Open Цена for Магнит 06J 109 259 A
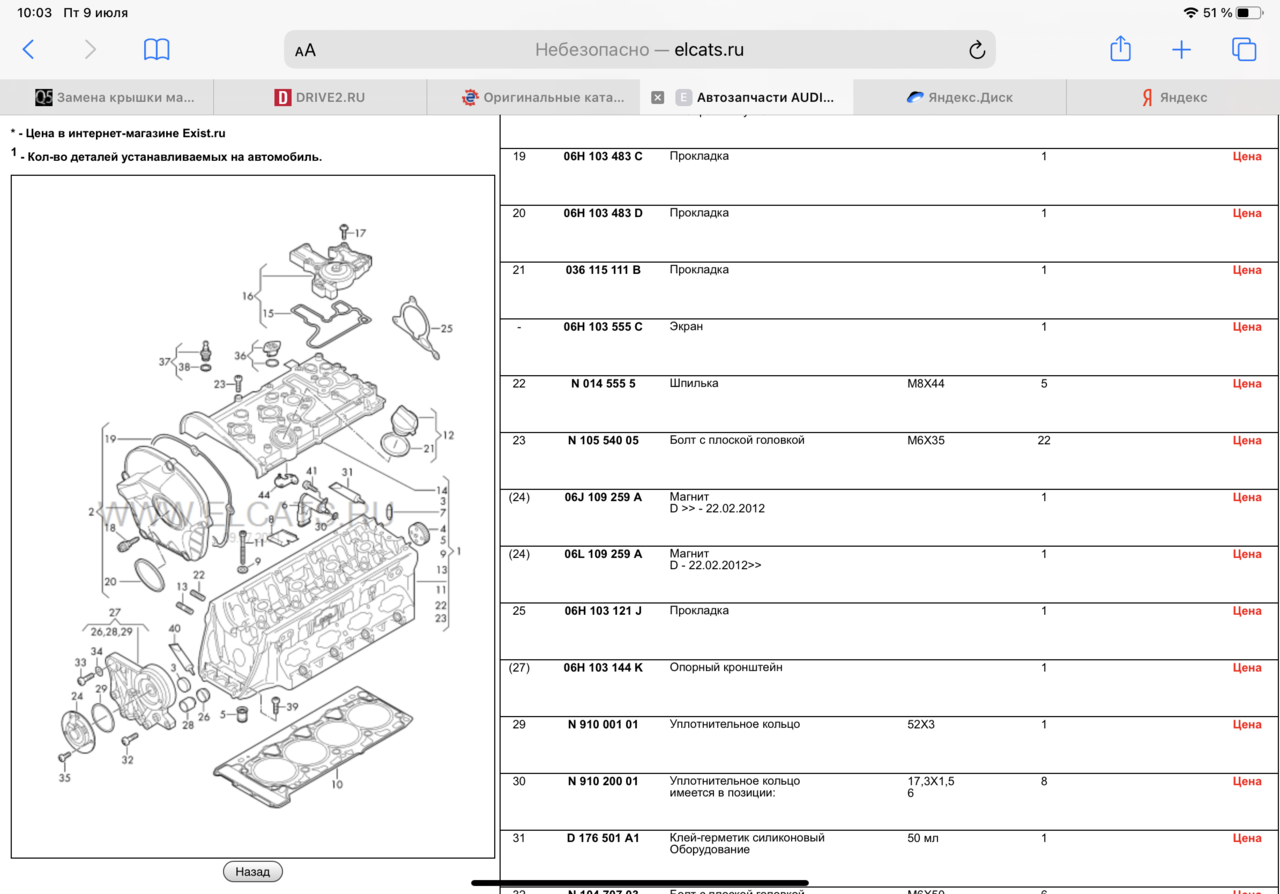1280x894 pixels. pyautogui.click(x=1246, y=497)
